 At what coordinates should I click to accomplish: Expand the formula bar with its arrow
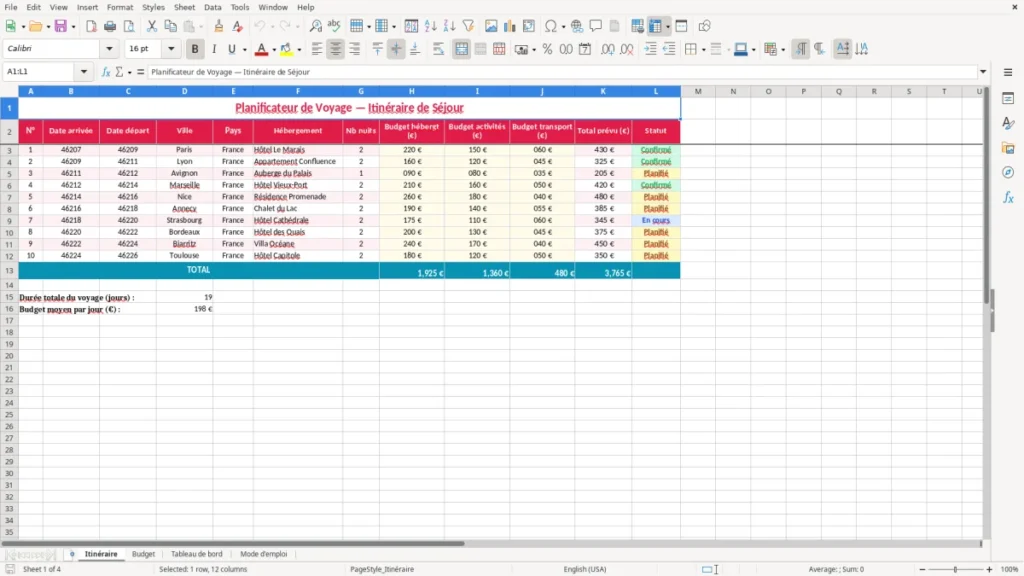[983, 72]
